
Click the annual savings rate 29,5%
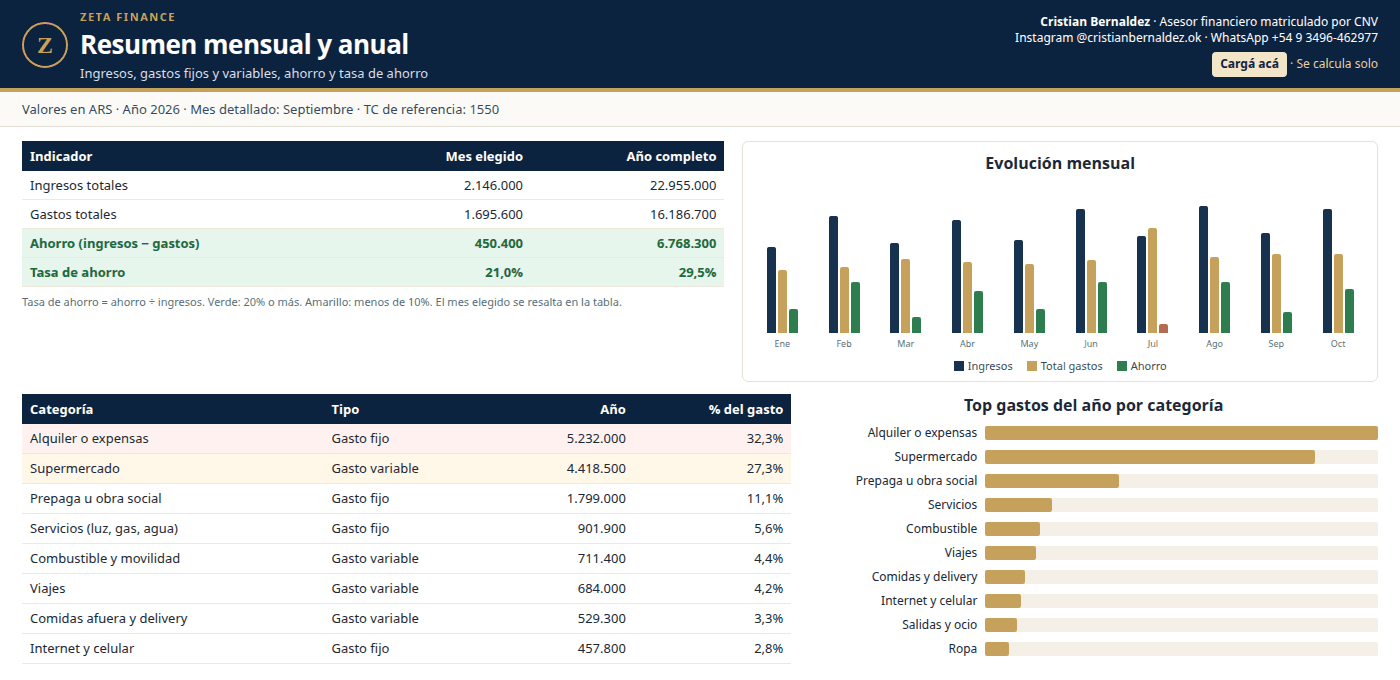click(x=698, y=272)
